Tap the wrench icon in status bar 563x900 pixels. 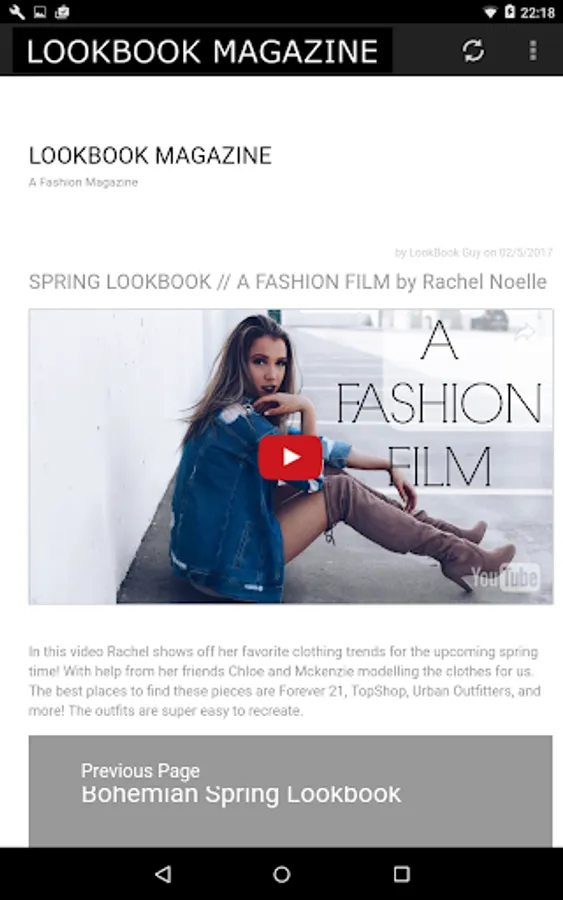(17, 11)
